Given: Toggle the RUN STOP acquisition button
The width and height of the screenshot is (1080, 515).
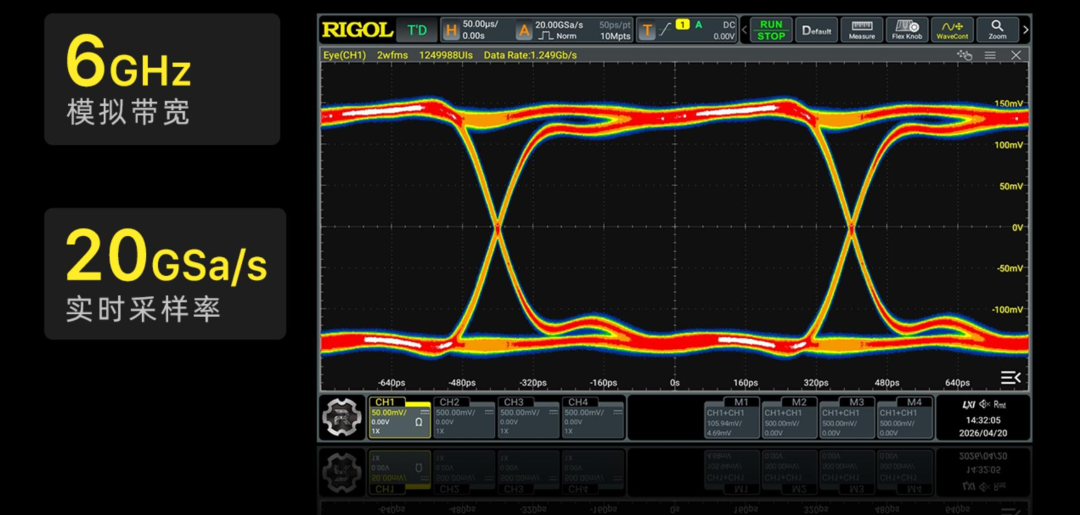Looking at the screenshot, I should coord(771,30).
